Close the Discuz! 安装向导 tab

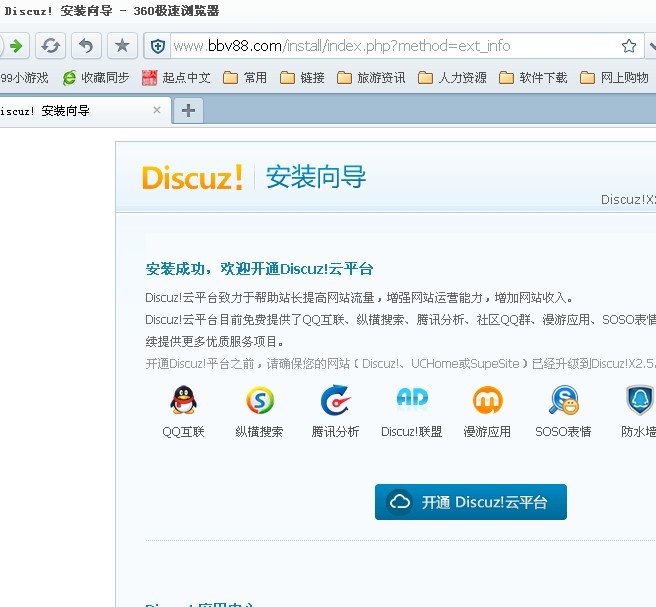click(x=157, y=110)
